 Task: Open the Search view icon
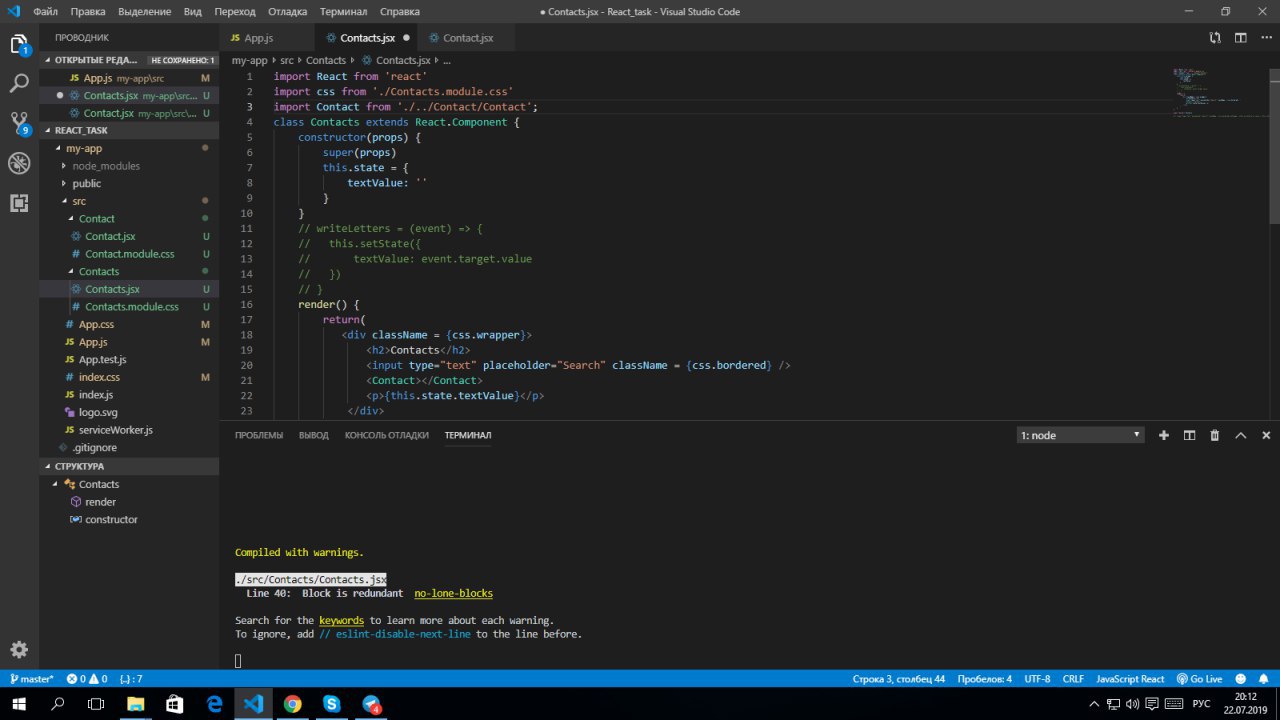tap(19, 83)
